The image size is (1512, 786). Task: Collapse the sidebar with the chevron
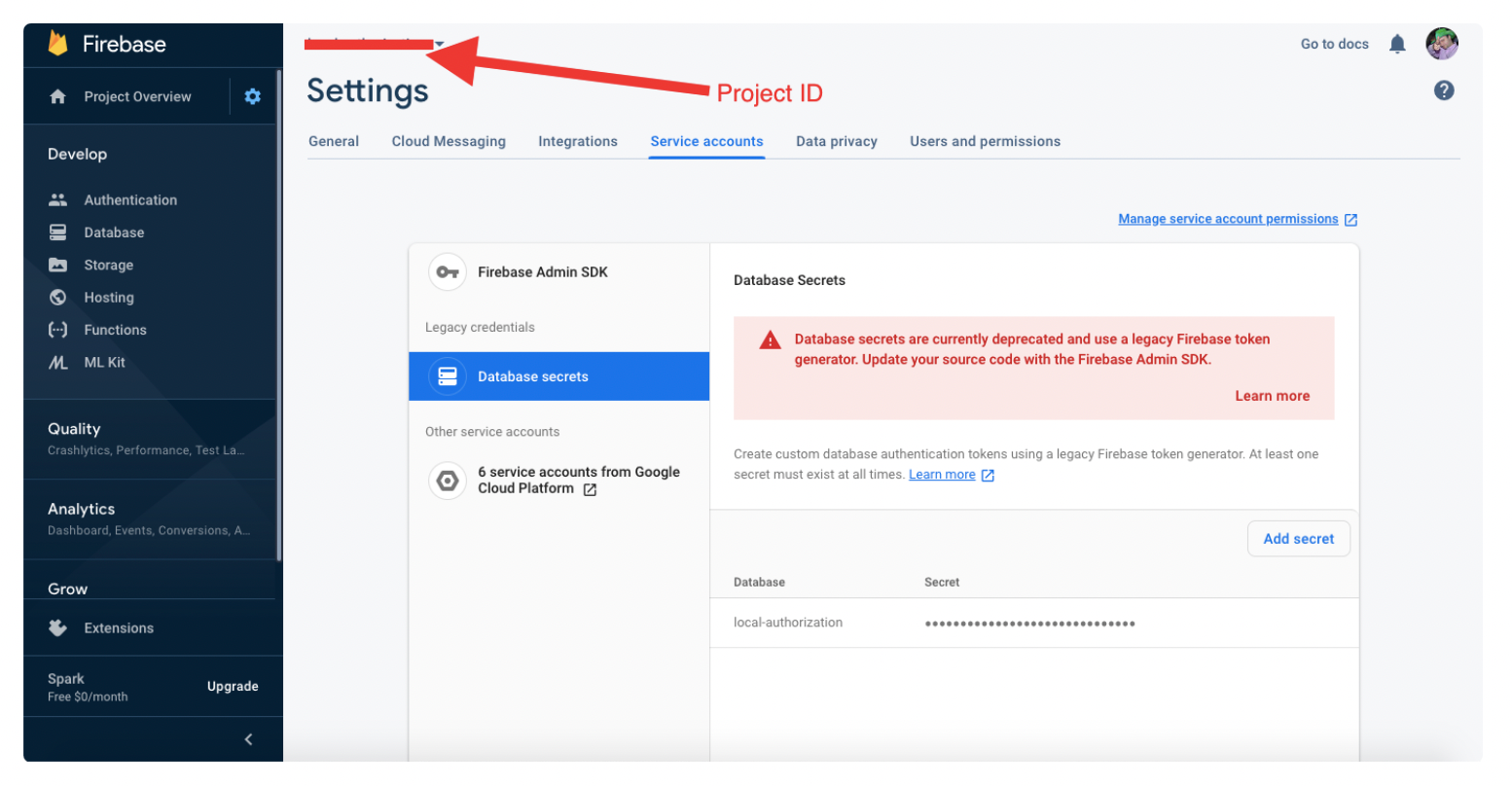click(x=248, y=739)
